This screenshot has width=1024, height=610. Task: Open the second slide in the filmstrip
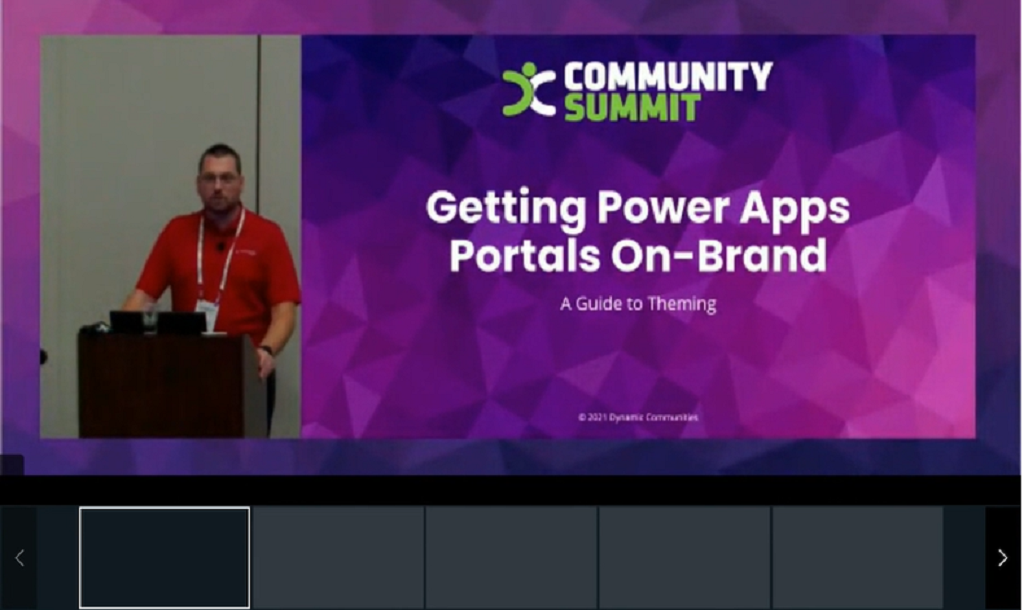[x=338, y=558]
